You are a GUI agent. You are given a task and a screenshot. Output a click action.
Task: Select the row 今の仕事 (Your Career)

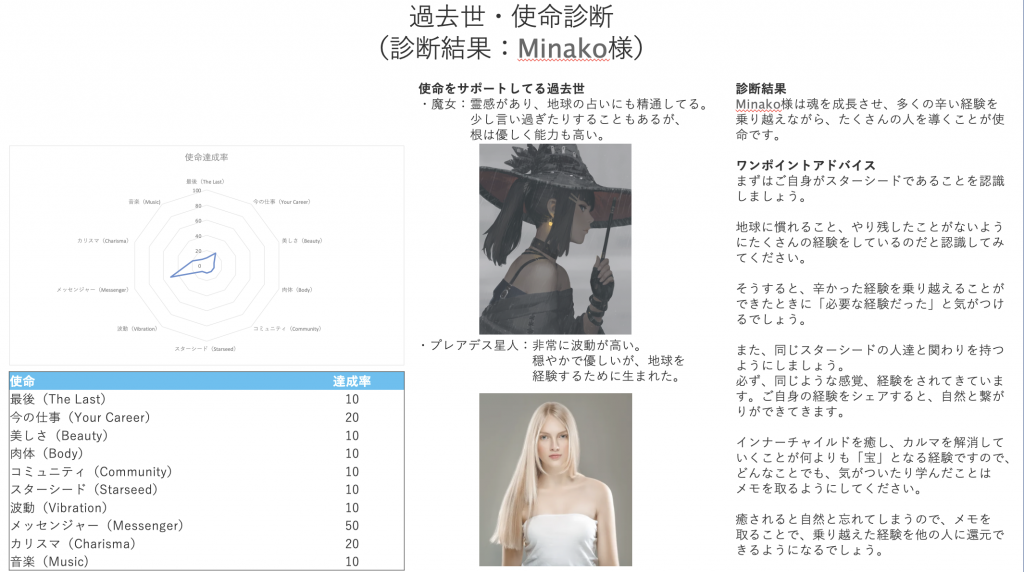pyautogui.click(x=206, y=417)
